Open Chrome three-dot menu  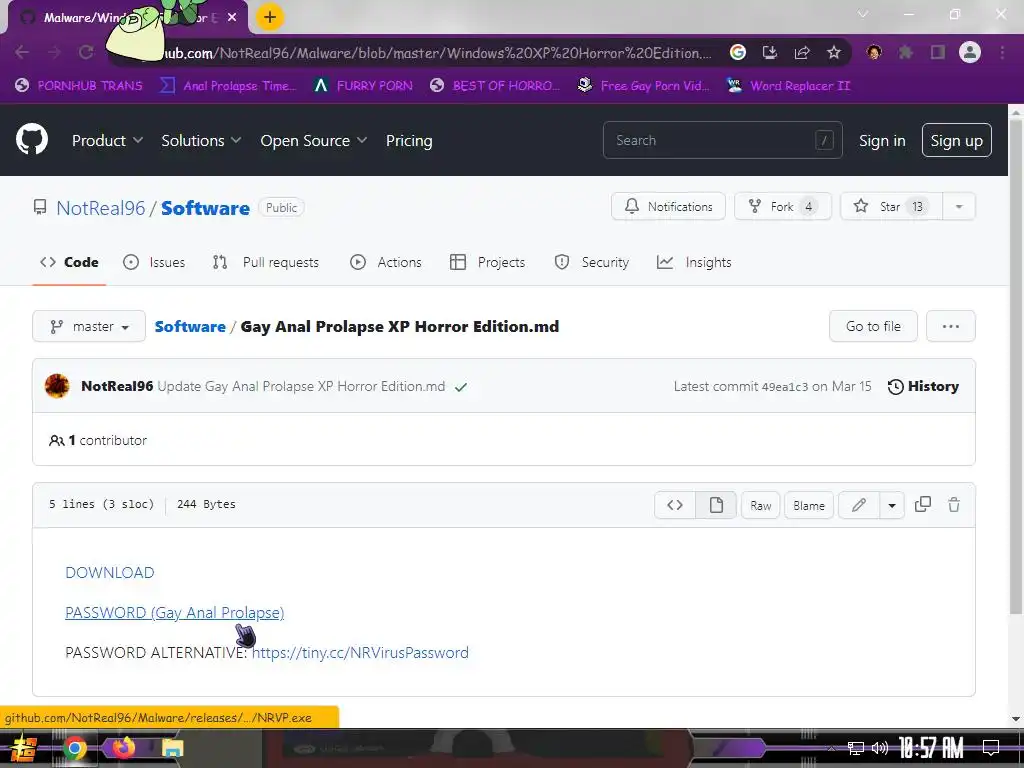point(1002,52)
